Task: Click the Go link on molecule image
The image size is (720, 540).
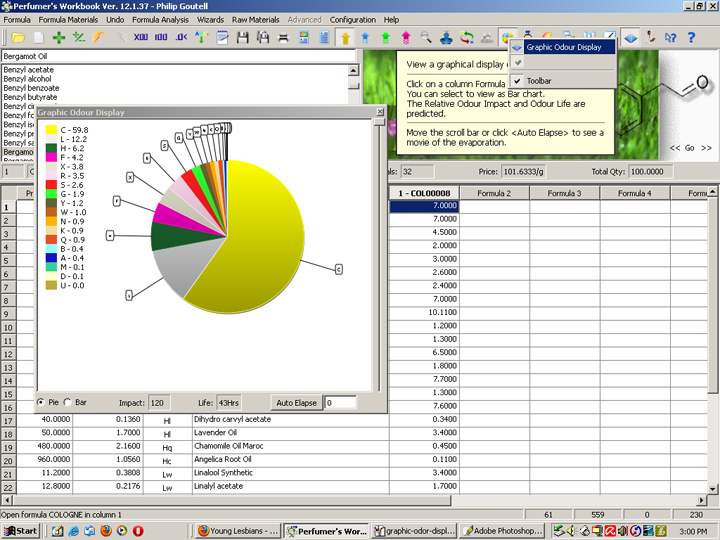Action: coord(689,148)
